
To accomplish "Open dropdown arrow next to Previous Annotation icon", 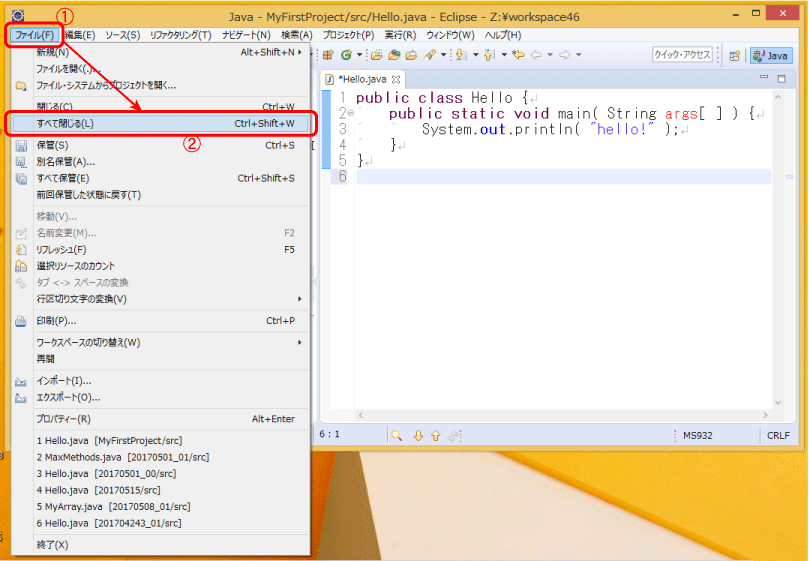I will coord(504,55).
